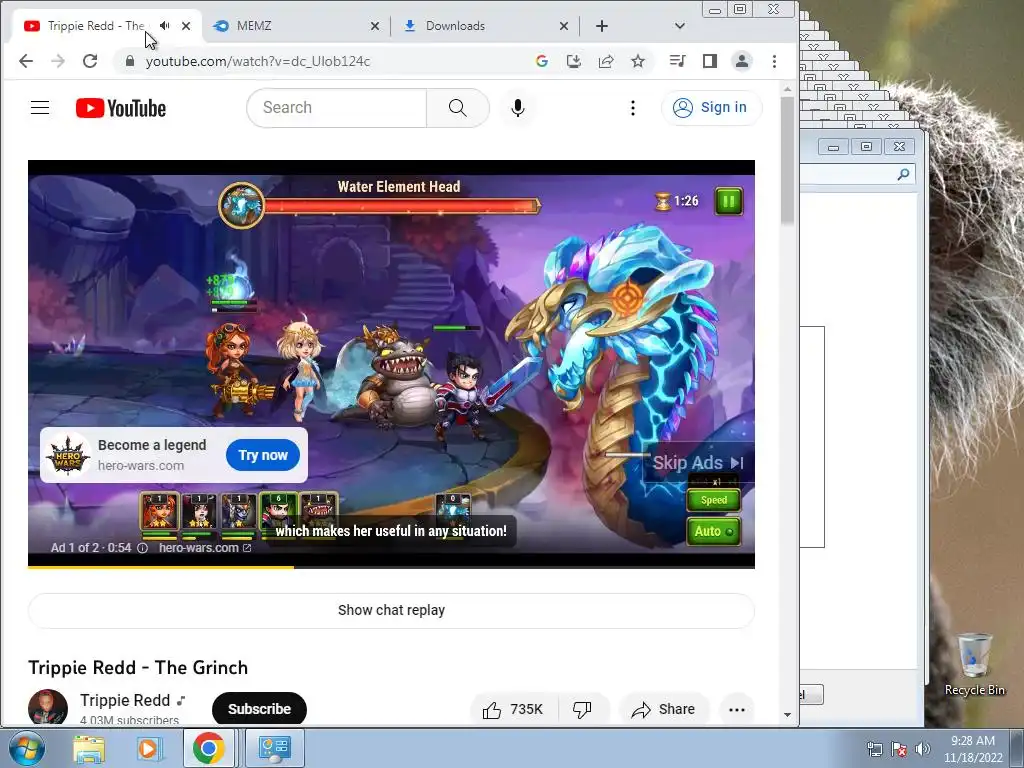1024x768 pixels.
Task: Mute tab via speaker icon on tab
Action: coord(165,26)
